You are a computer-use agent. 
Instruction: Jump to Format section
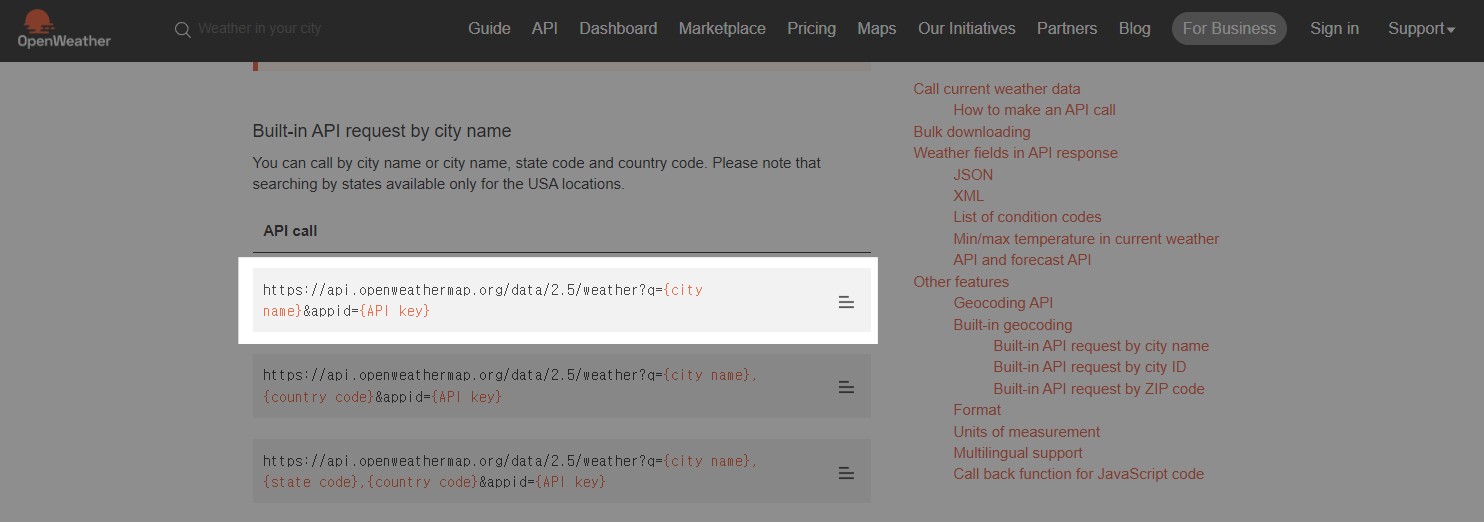pos(977,410)
